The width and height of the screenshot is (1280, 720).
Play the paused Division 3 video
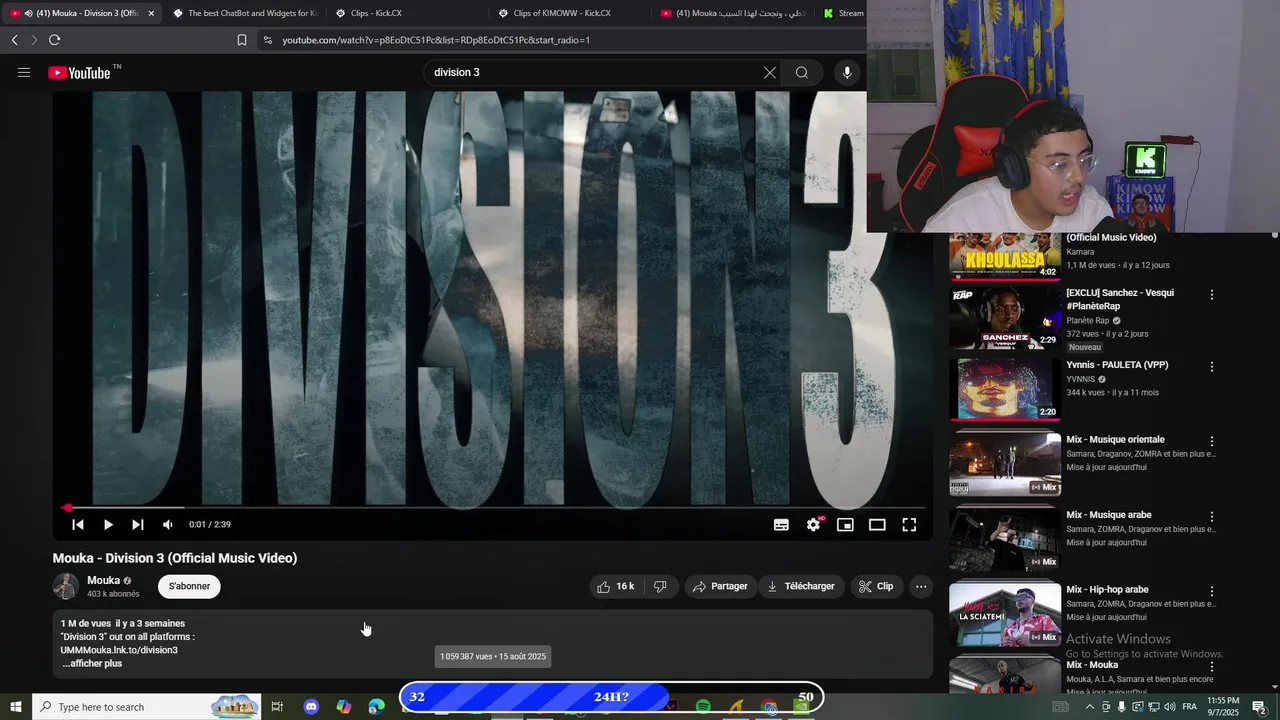[x=108, y=524]
